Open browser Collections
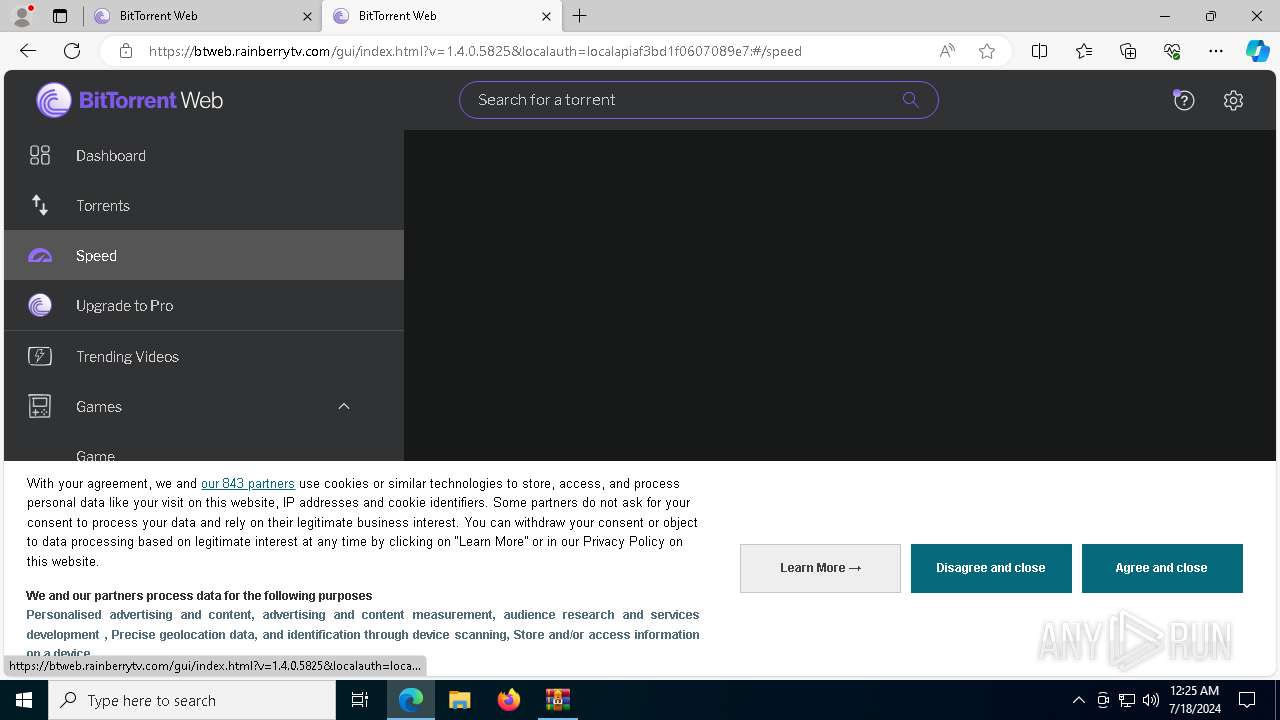The height and width of the screenshot is (720, 1280). pyautogui.click(x=1128, y=51)
